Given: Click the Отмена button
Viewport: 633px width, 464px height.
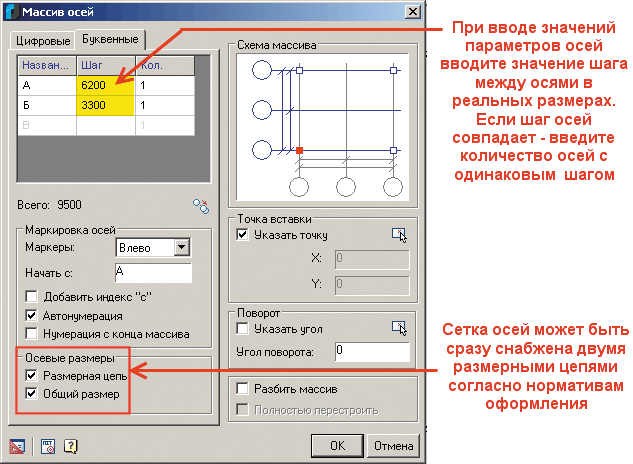Looking at the screenshot, I should pyautogui.click(x=393, y=445).
